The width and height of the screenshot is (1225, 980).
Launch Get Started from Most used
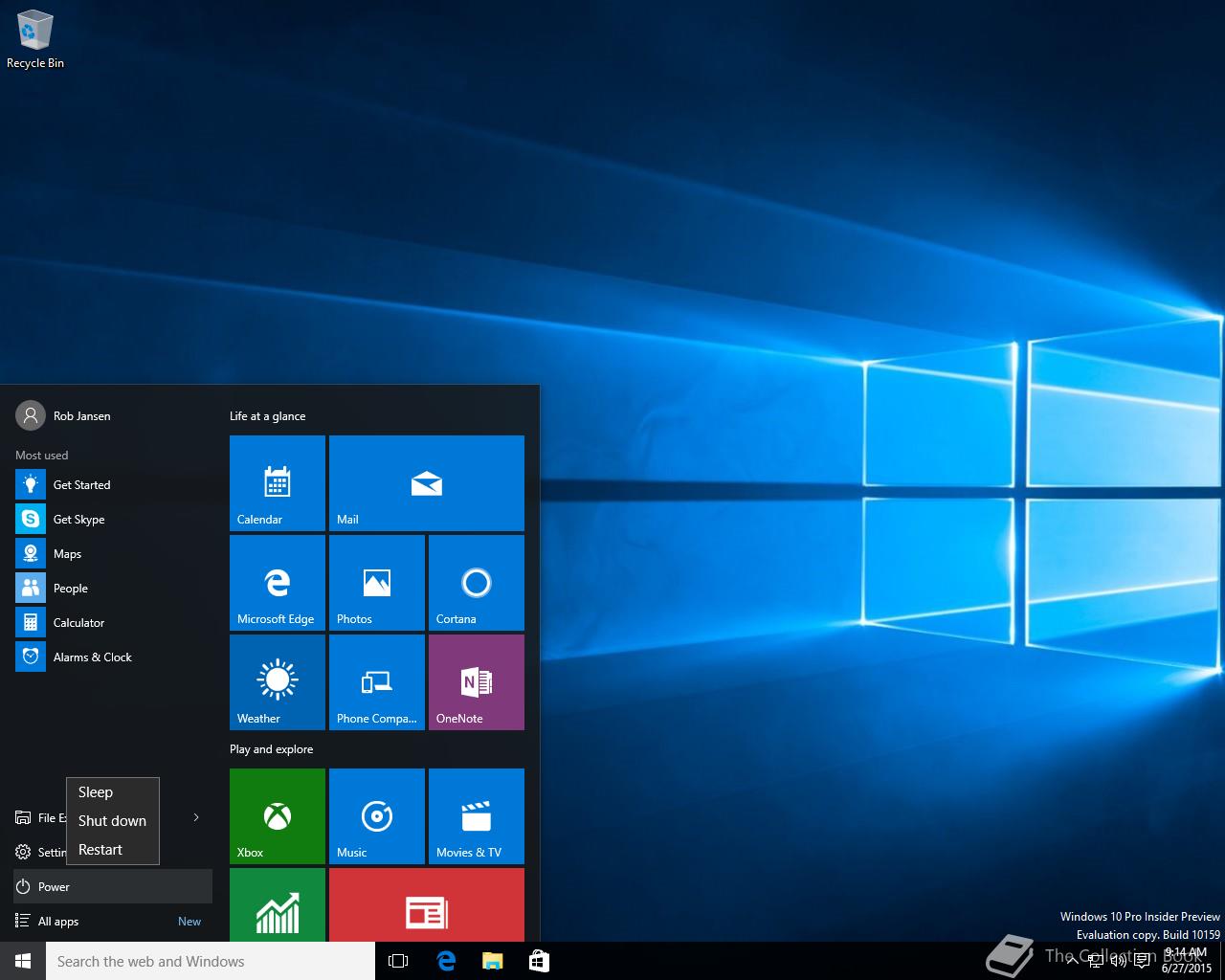pyautogui.click(x=113, y=484)
